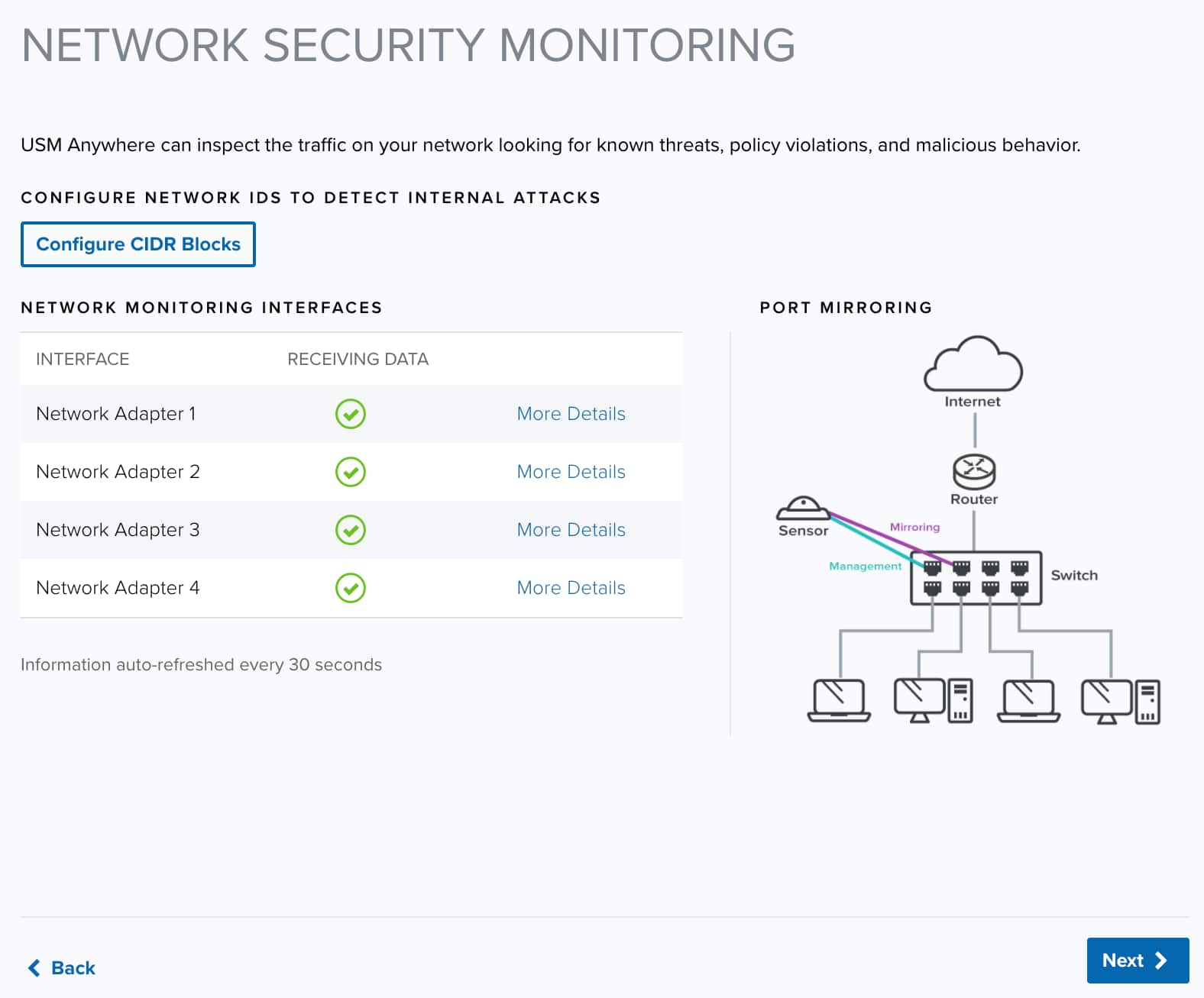Click the Router icon in port mirroring diagram

(974, 471)
